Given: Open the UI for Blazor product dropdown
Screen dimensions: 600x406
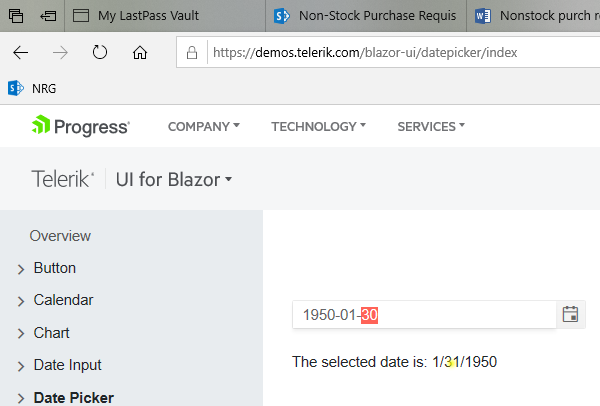Looking at the screenshot, I should tap(174, 180).
